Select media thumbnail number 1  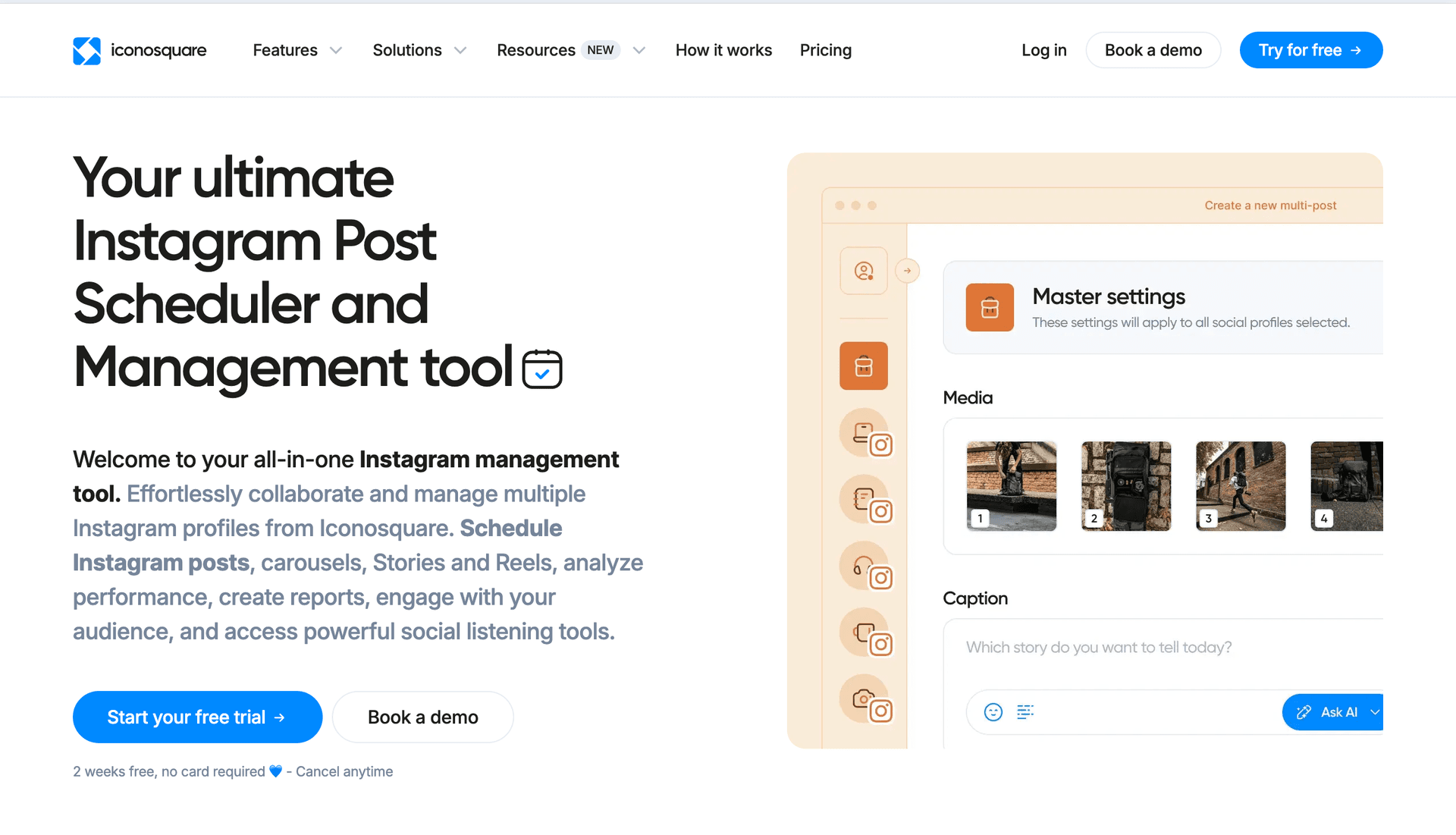tap(1012, 486)
